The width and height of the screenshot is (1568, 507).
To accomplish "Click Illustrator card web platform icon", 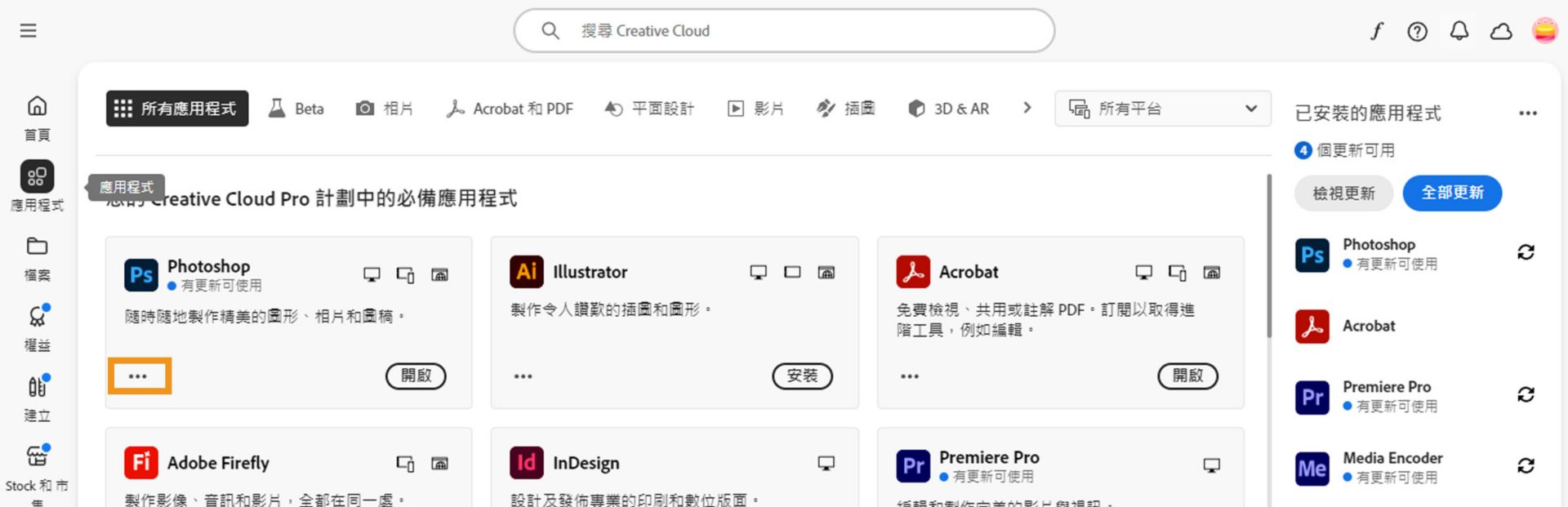I will pos(826,273).
